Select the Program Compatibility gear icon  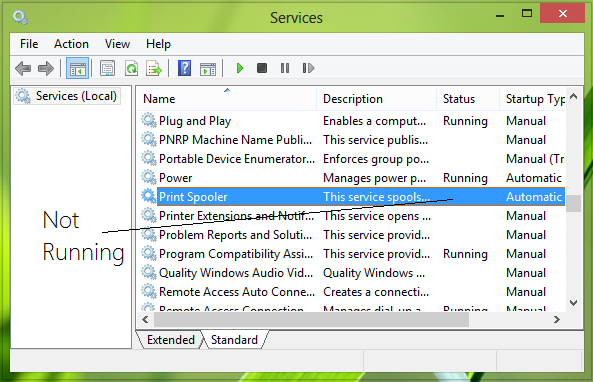point(149,253)
